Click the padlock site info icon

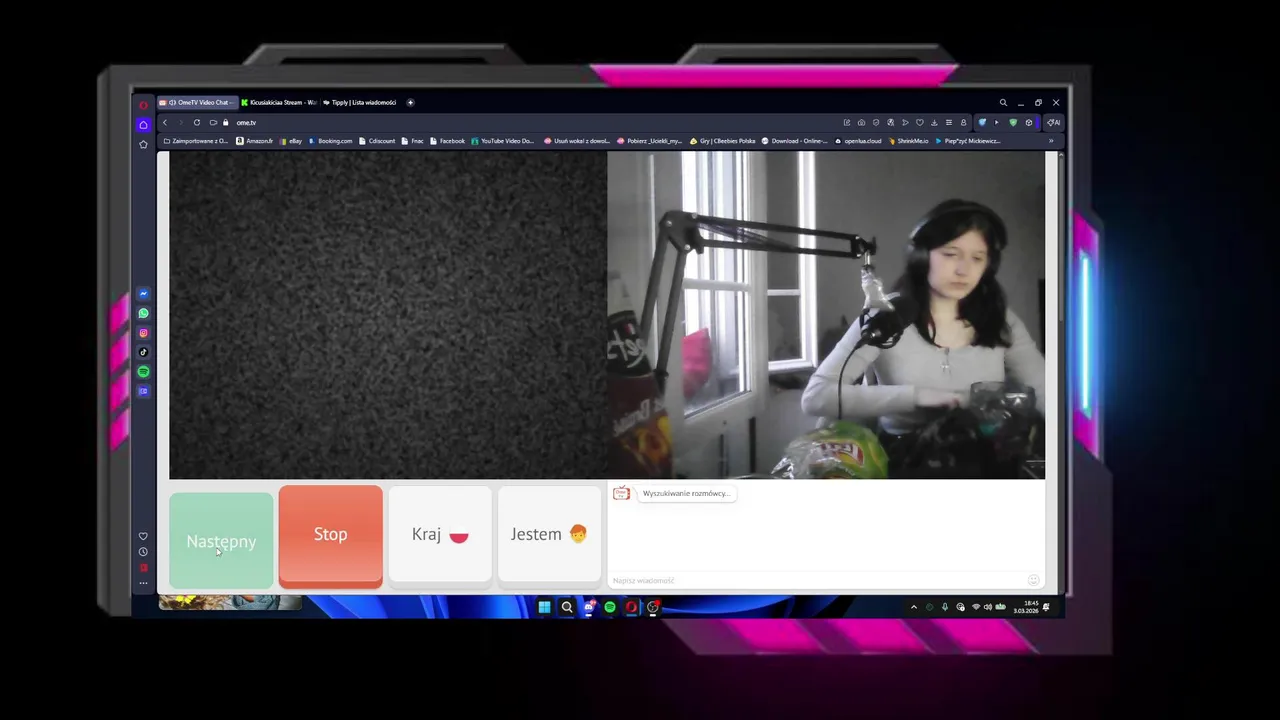pos(226,122)
